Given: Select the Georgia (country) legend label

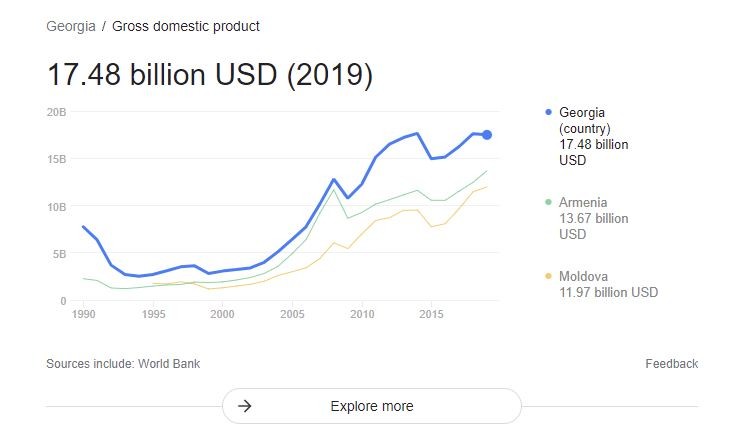Looking at the screenshot, I should 585,120.
